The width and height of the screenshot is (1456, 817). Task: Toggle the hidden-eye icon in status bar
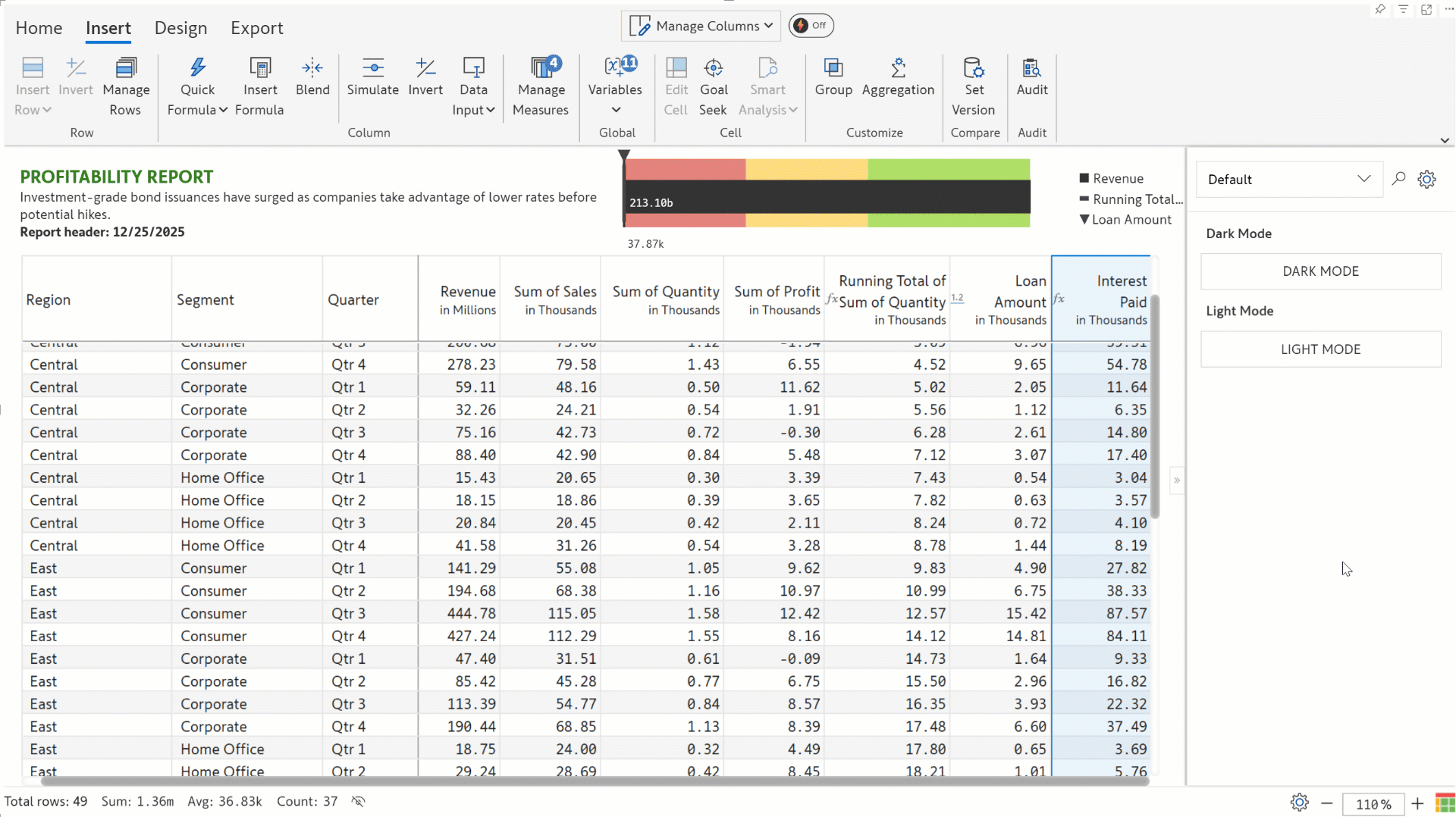(x=359, y=801)
